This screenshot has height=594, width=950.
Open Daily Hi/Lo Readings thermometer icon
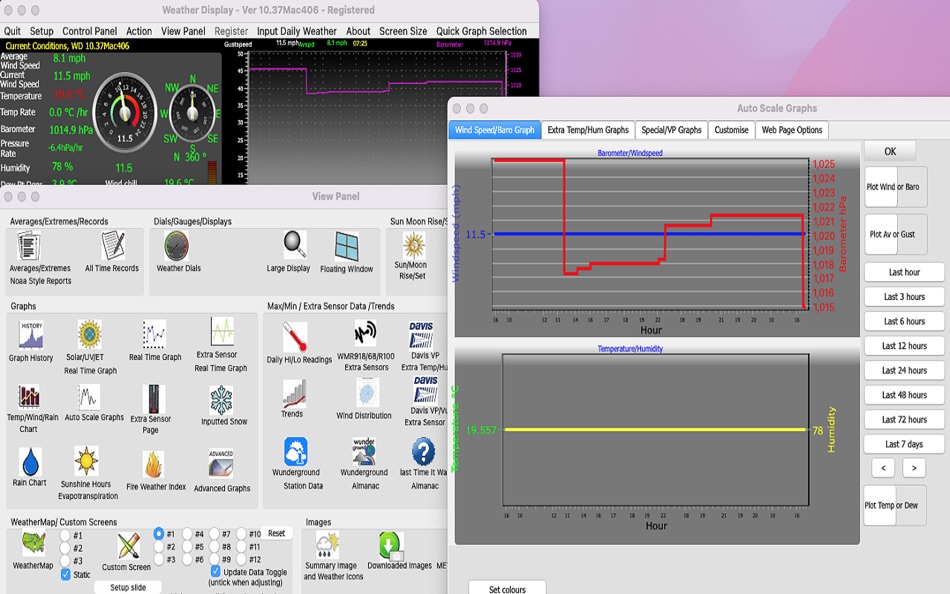(295, 337)
